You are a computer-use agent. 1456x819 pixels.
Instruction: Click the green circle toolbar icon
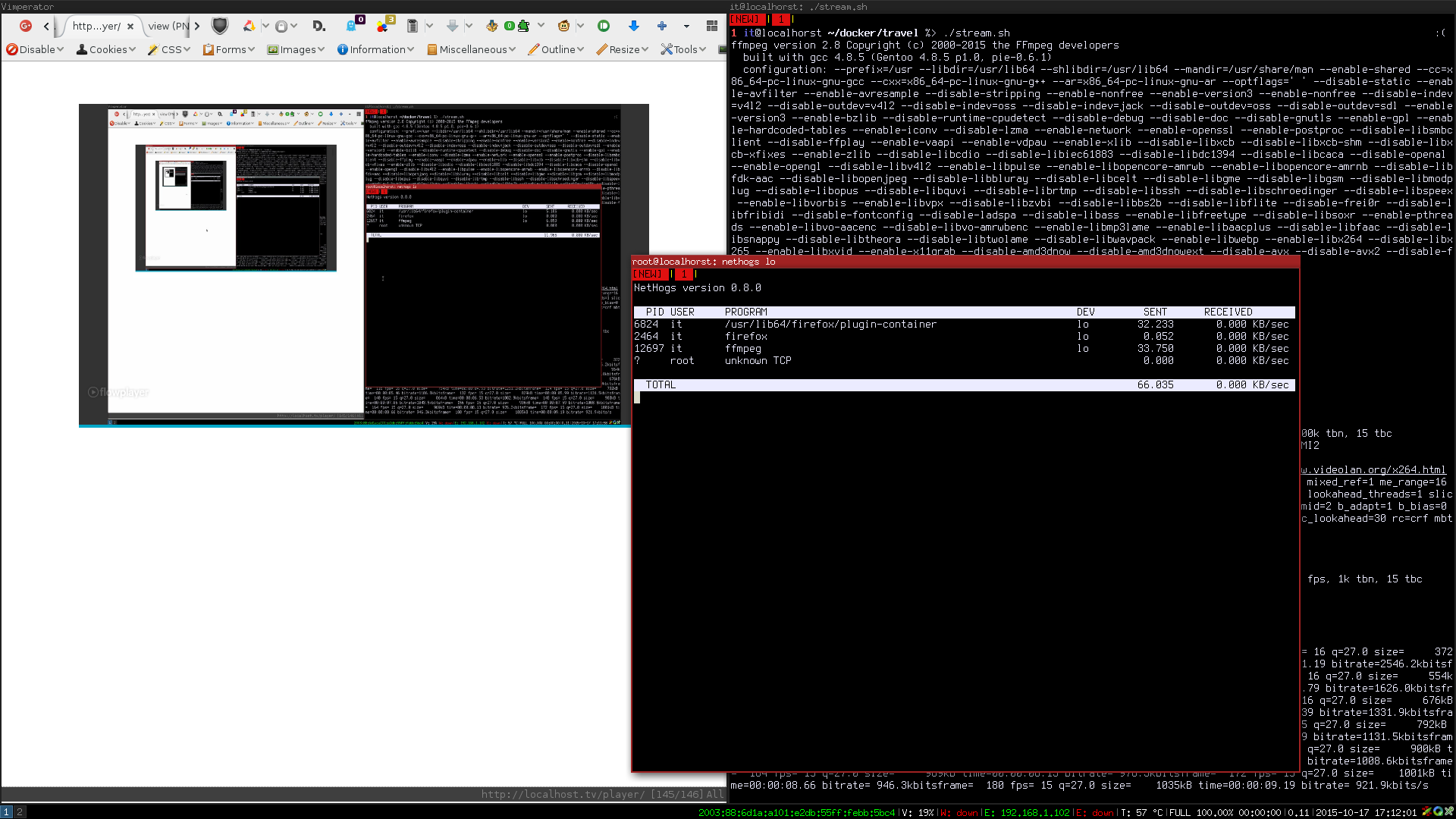click(604, 26)
